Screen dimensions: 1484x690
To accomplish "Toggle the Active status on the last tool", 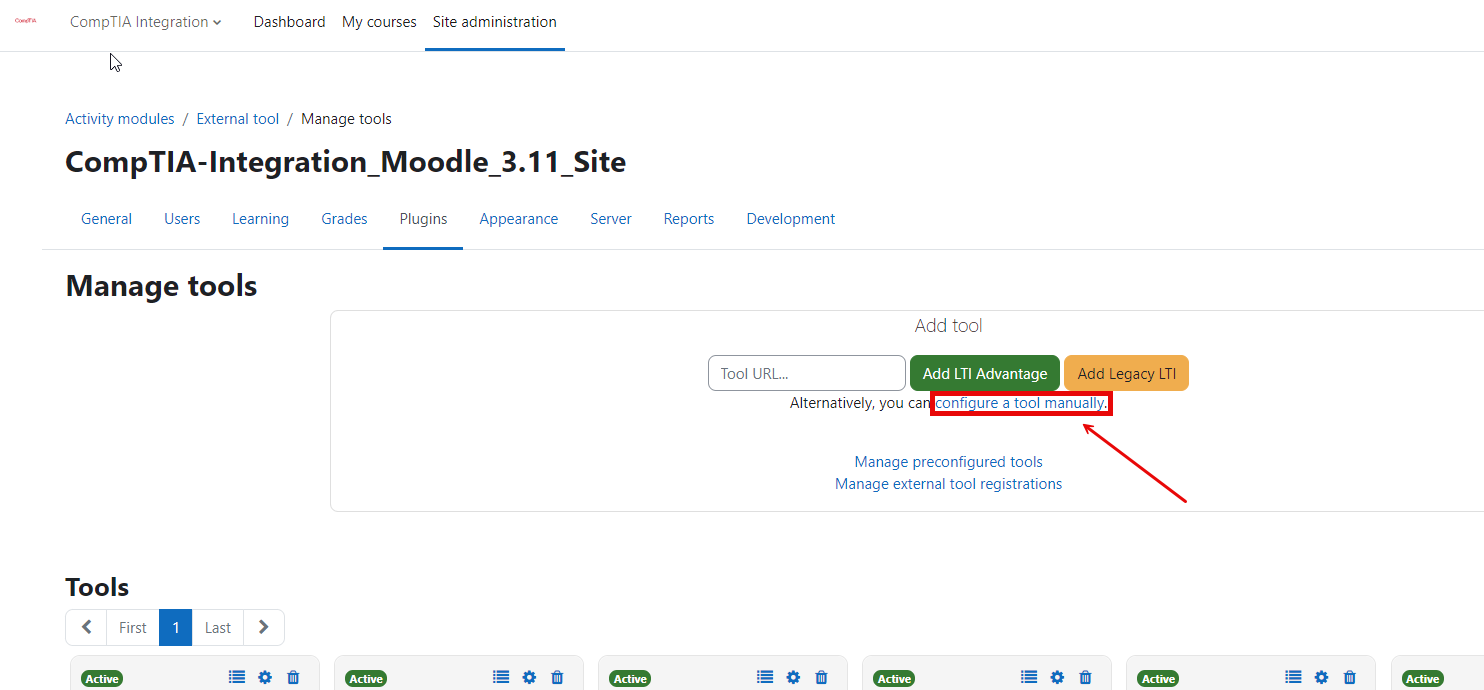I will 1422,679.
